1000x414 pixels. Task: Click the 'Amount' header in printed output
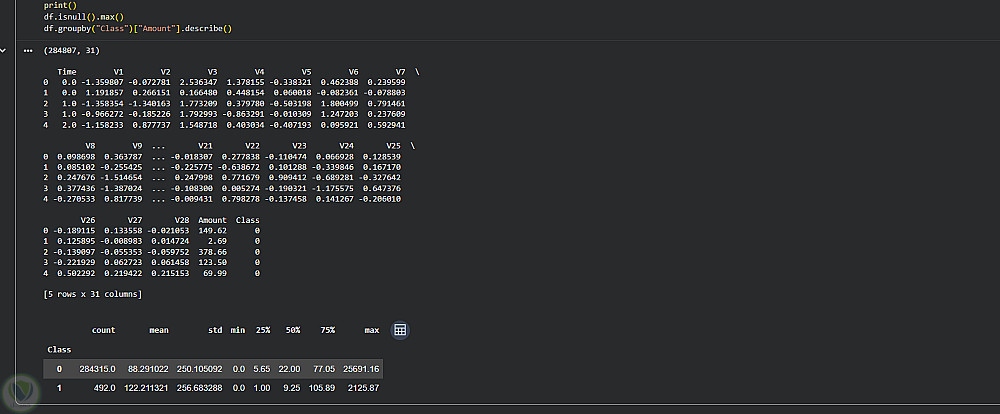click(x=212, y=220)
